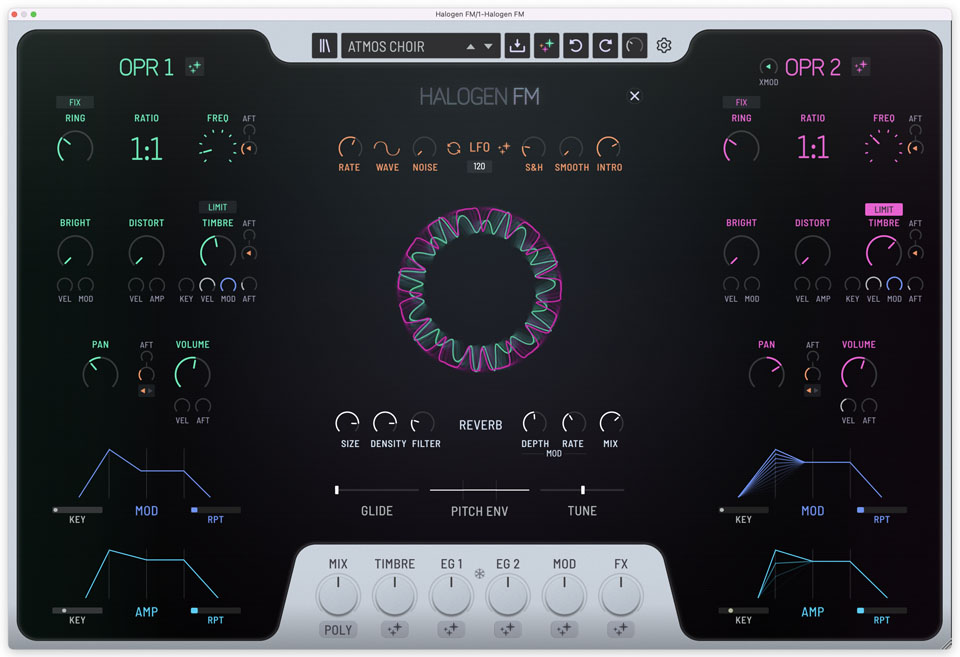Image resolution: width=960 pixels, height=657 pixels.
Task: Select next preset with down arrow
Action: click(x=488, y=47)
